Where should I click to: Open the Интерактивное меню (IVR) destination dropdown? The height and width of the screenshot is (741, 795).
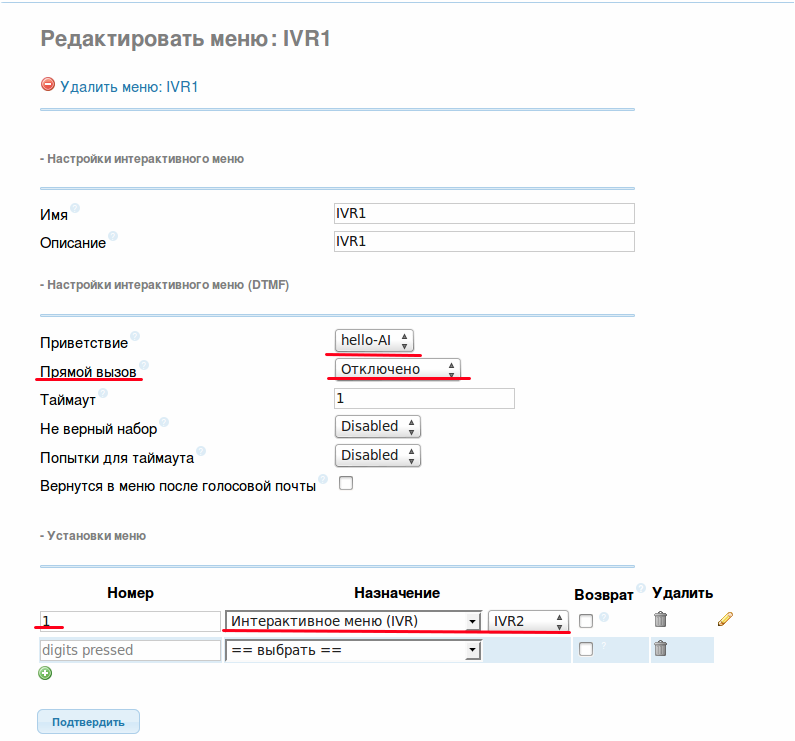tap(353, 621)
